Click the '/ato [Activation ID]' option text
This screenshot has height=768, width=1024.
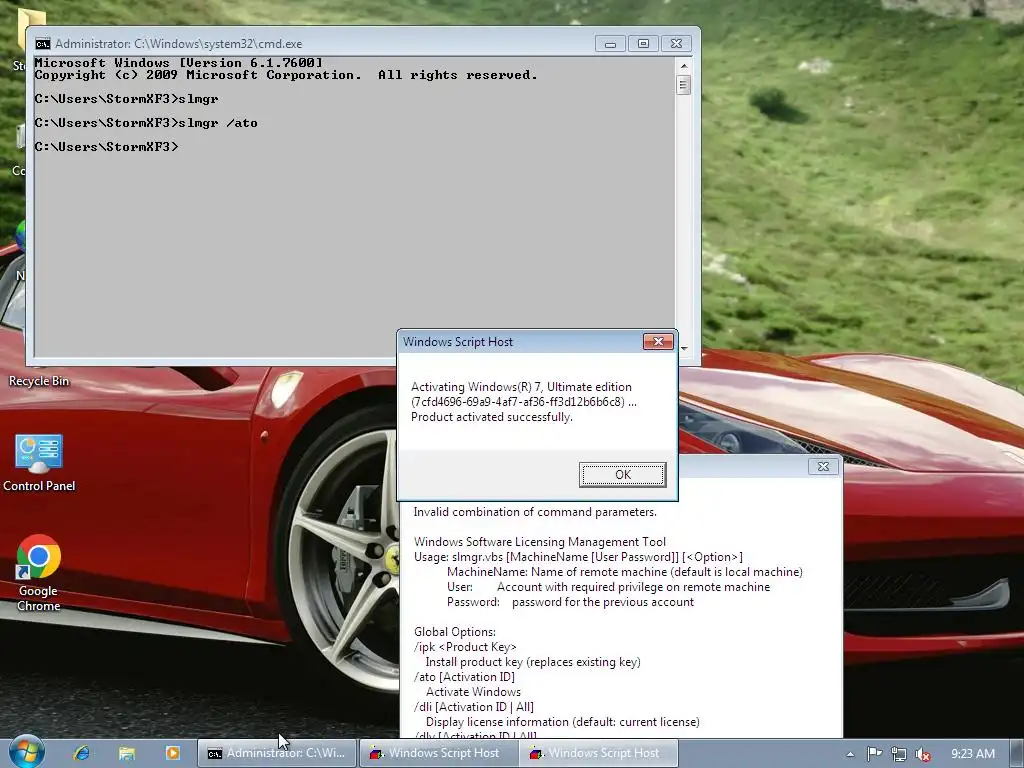[464, 677]
